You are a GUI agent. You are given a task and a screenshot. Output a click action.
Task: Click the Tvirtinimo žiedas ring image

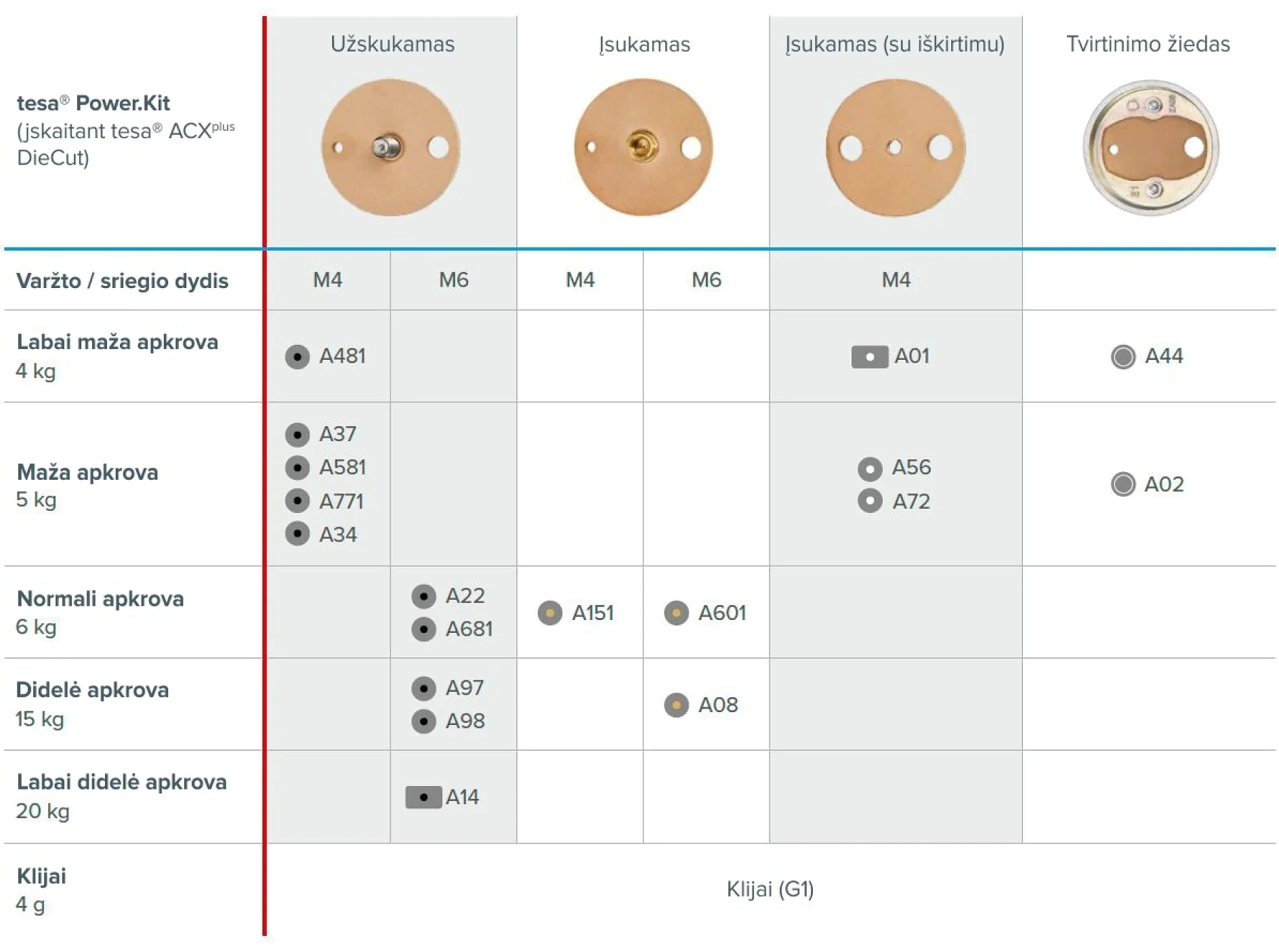[x=1151, y=148]
